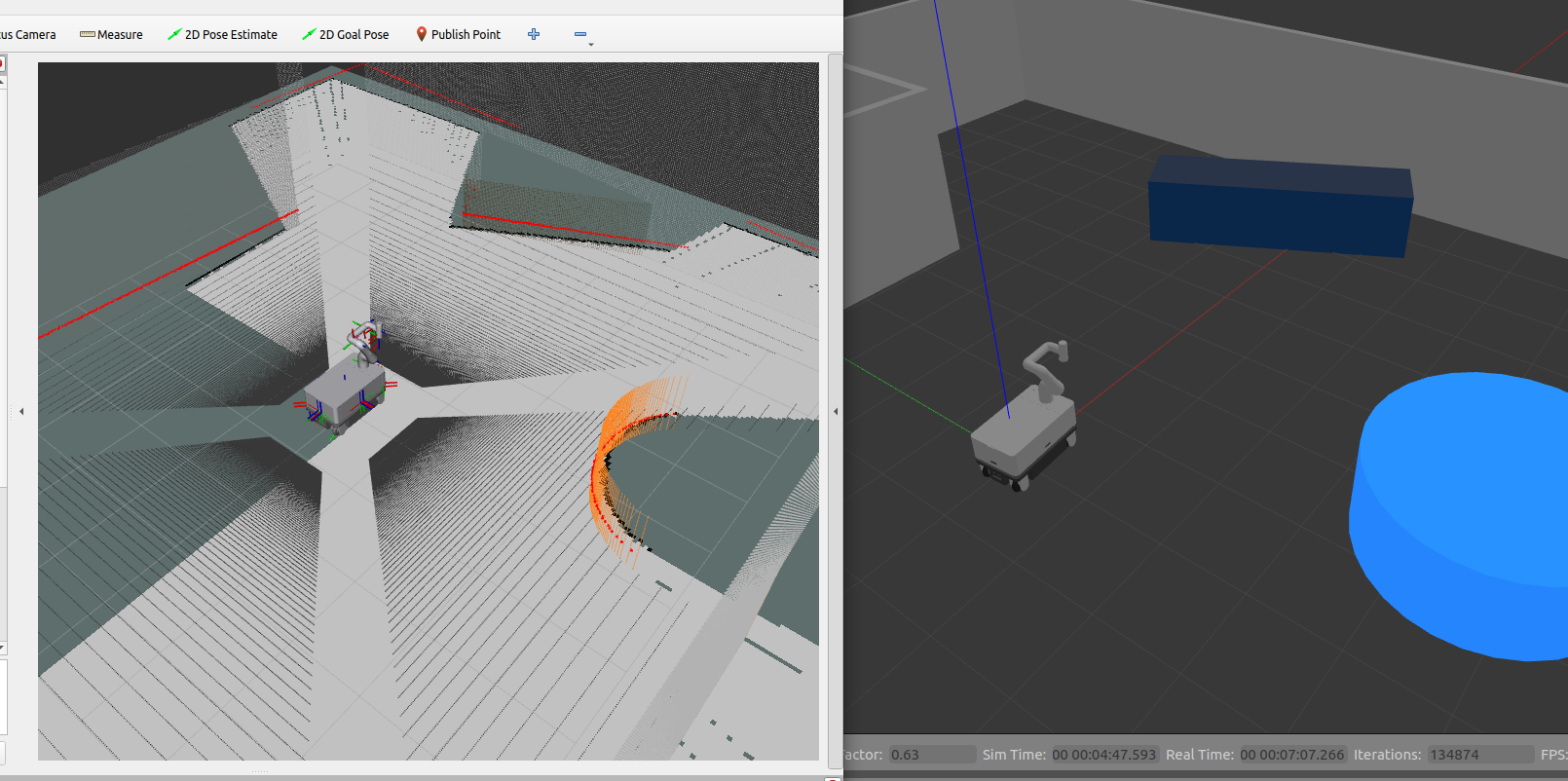Image resolution: width=1568 pixels, height=781 pixels.
Task: Collapse the right panel with its arrow handle
Action: tap(836, 411)
